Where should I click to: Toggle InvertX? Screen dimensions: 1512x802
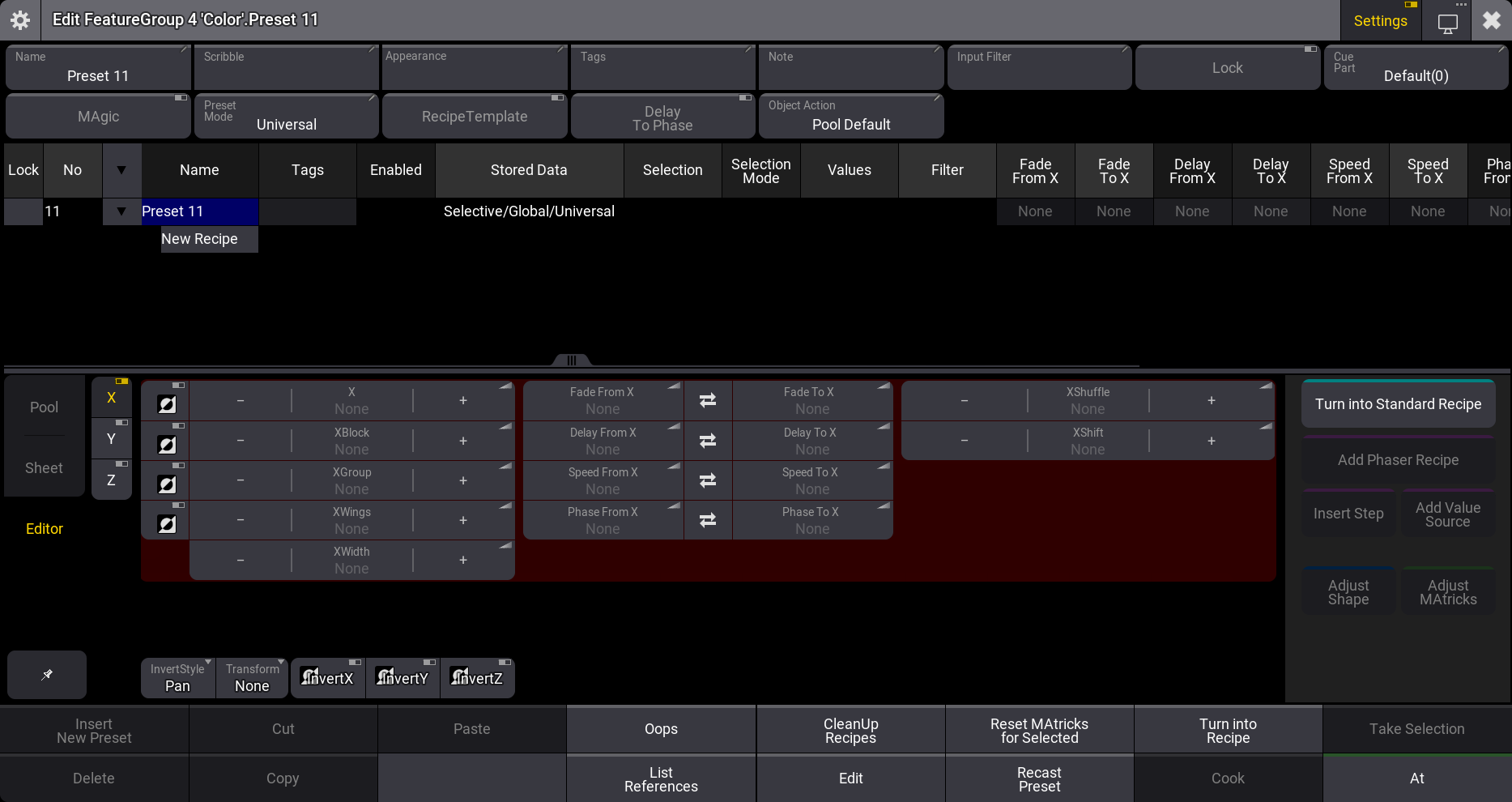pyautogui.click(x=328, y=678)
